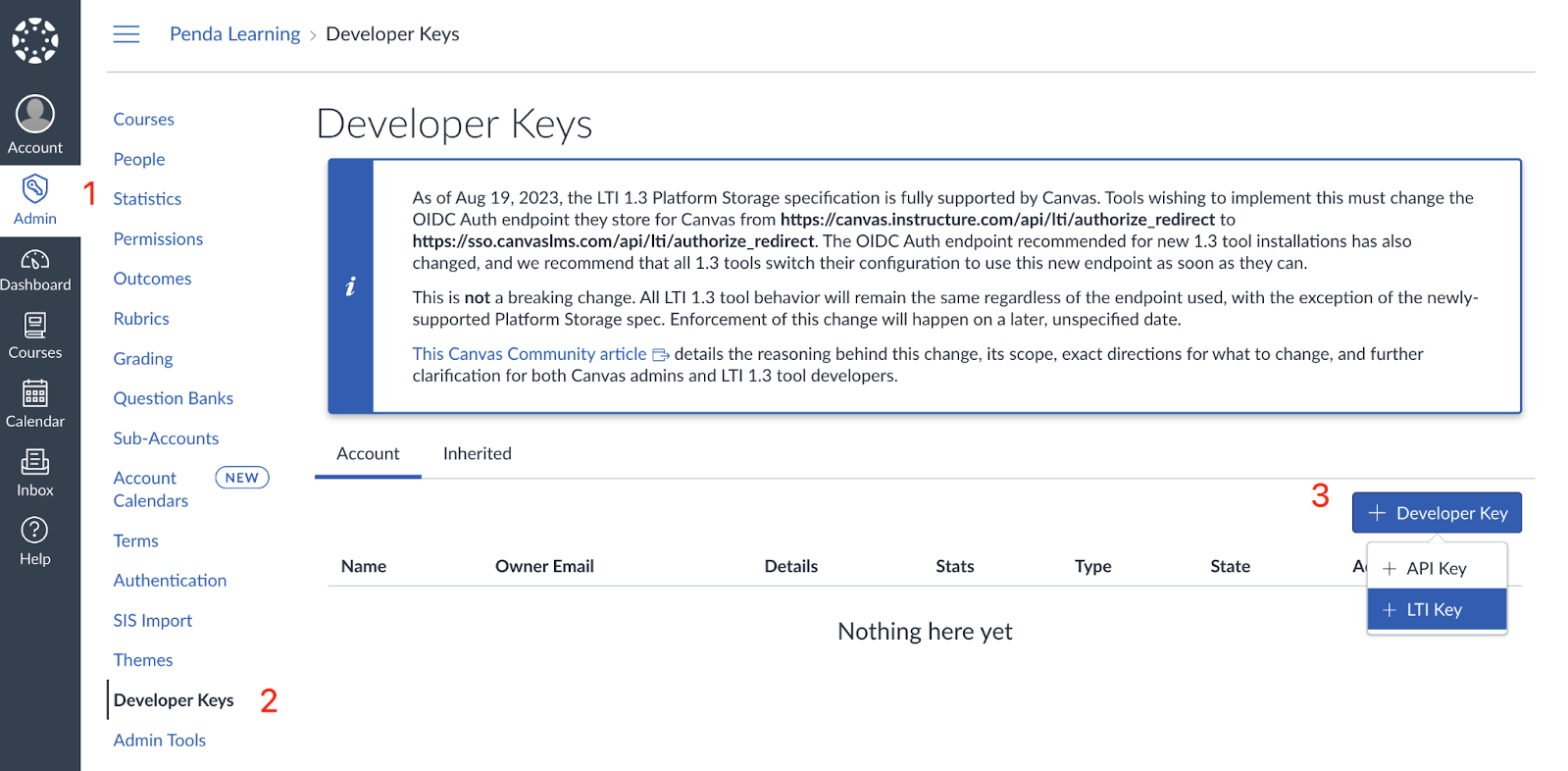Viewport: 1568px width, 771px height.
Task: Open the Terms link
Action: pos(135,541)
